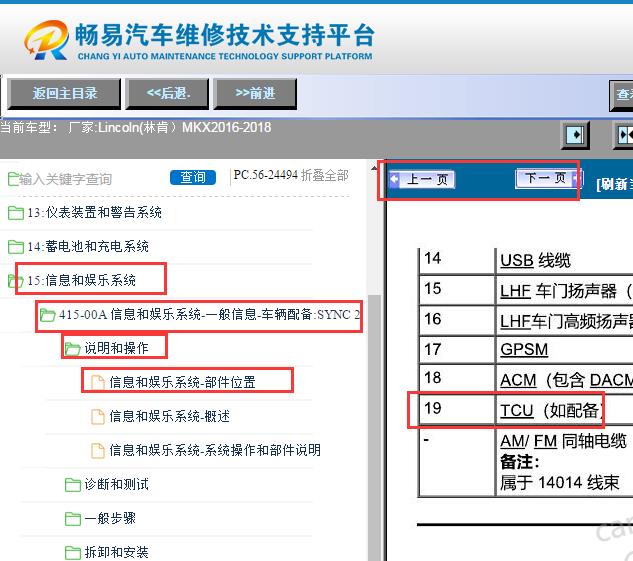The width and height of the screenshot is (633, 561).
Task: Click table cell number 19
Action: [x=432, y=408]
